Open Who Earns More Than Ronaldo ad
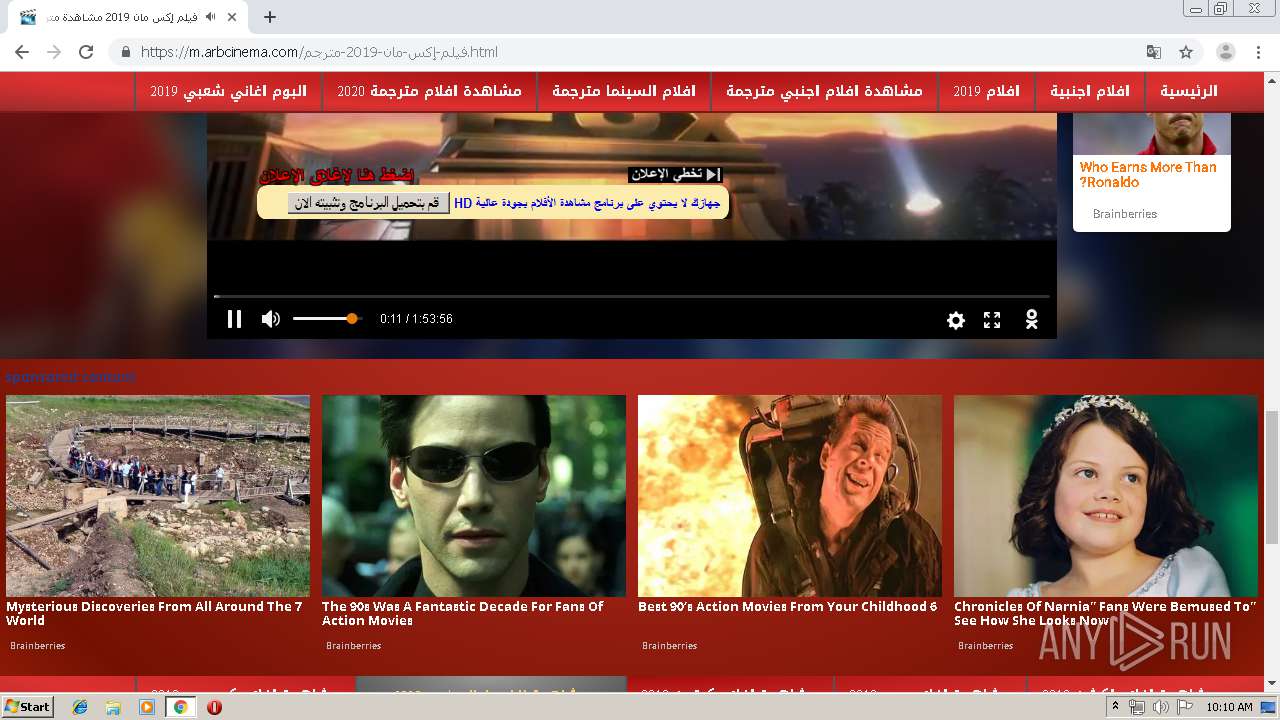The height and width of the screenshot is (720, 1280). click(1148, 175)
